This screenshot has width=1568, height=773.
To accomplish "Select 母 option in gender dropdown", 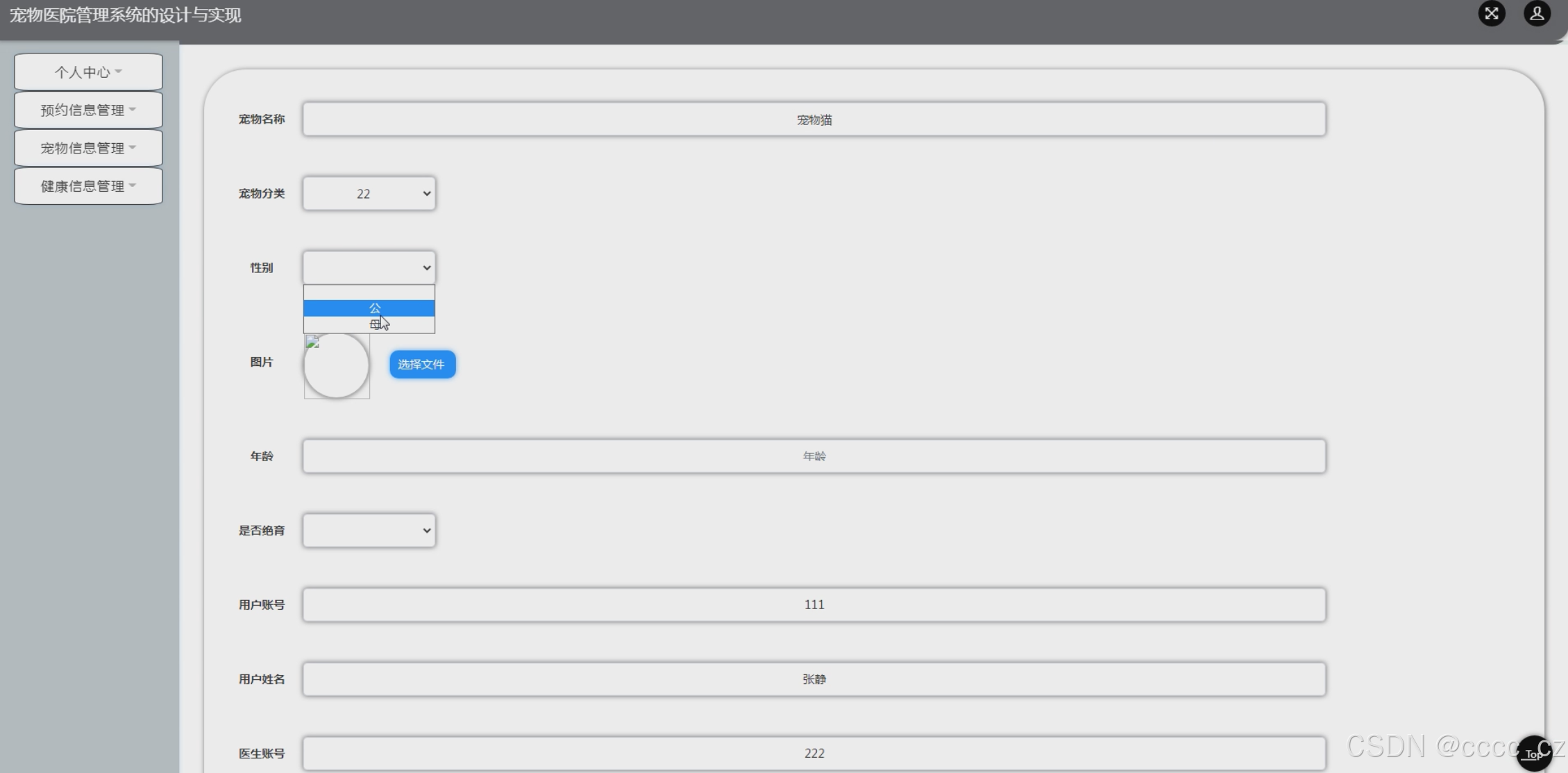I will point(369,324).
